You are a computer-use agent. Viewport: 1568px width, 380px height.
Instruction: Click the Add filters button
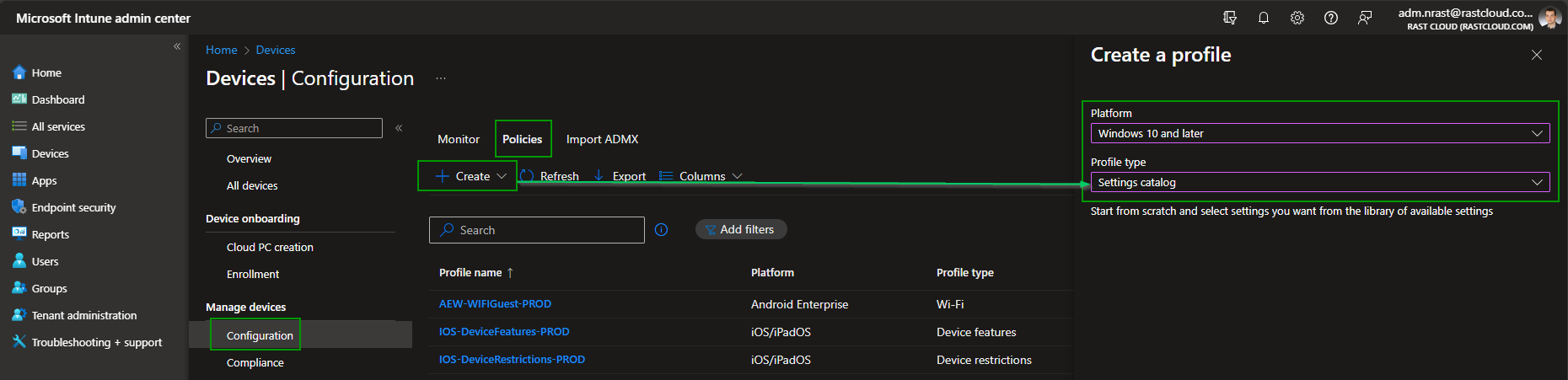click(740, 229)
